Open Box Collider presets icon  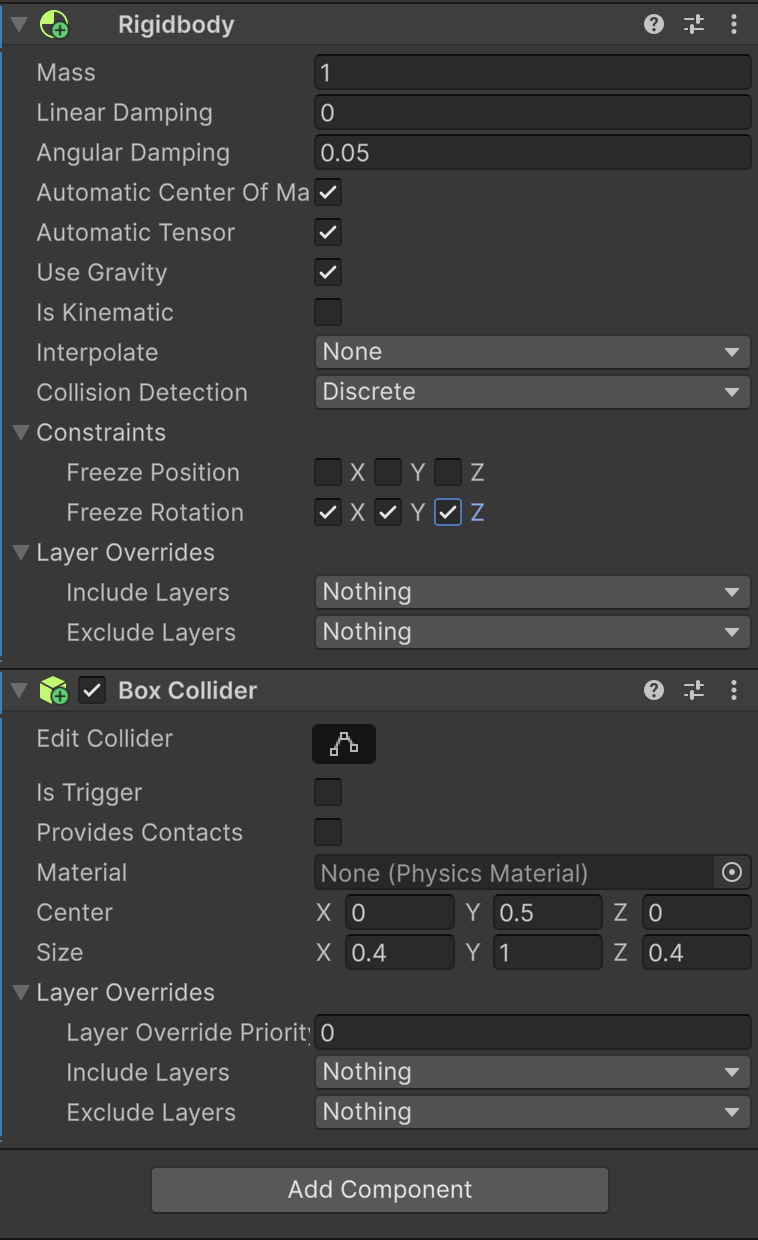tap(694, 690)
